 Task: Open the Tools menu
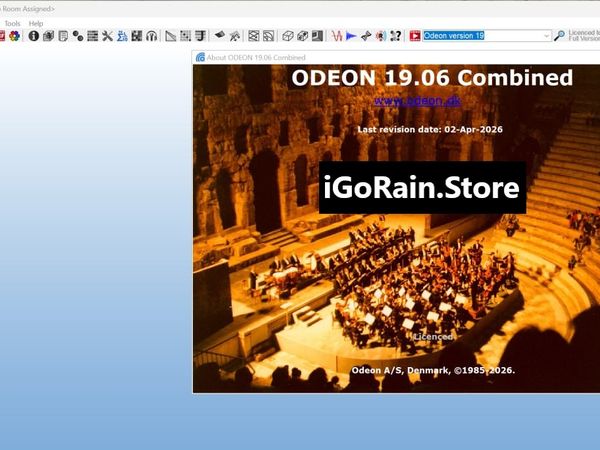(x=12, y=23)
